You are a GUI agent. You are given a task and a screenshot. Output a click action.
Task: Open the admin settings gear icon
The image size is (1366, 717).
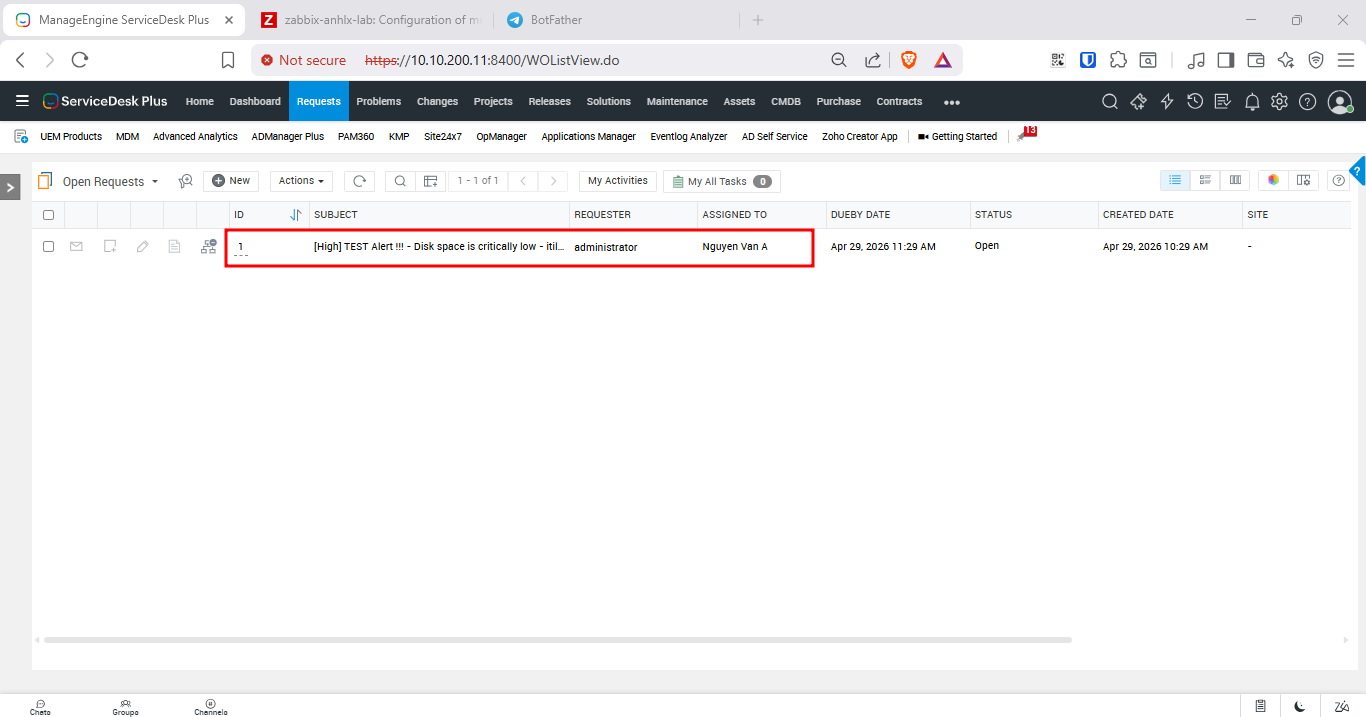click(1279, 101)
